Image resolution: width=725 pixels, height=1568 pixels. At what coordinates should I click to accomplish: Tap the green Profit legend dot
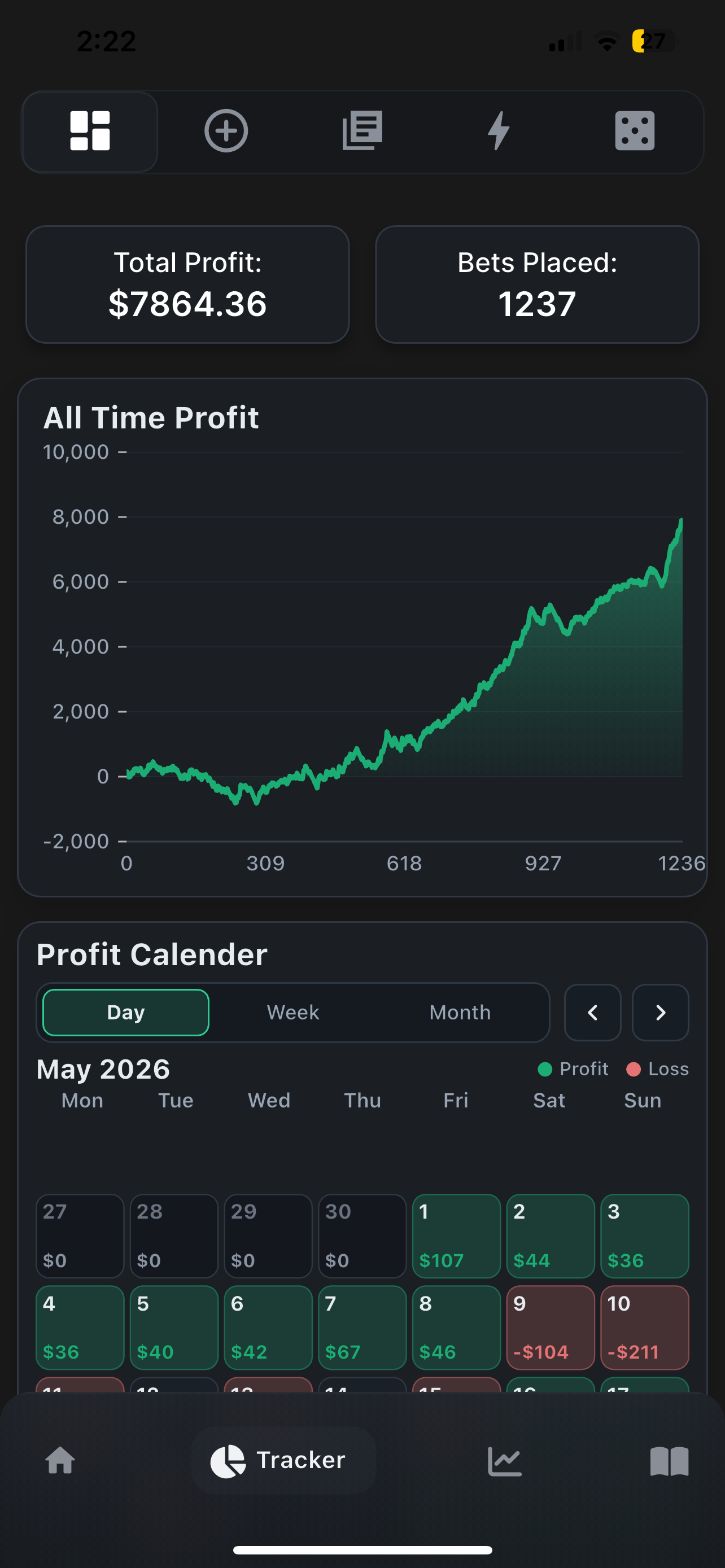click(545, 1070)
